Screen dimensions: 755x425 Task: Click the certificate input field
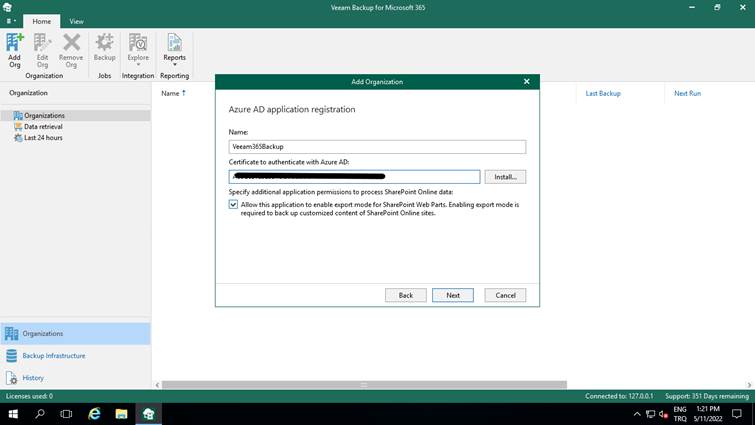(354, 177)
